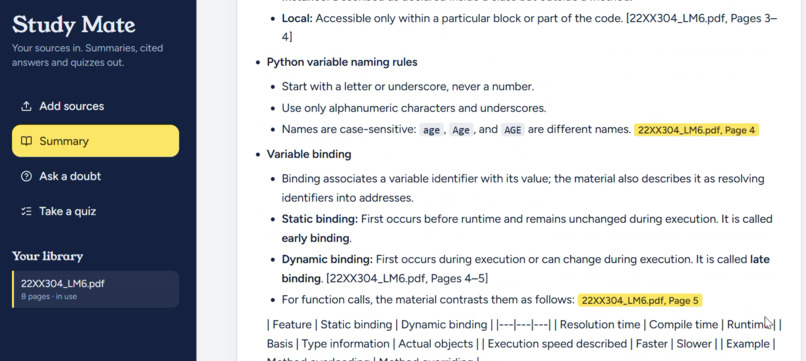Select the Summary menu item
Viewport: 806px width, 361px height.
[96, 141]
